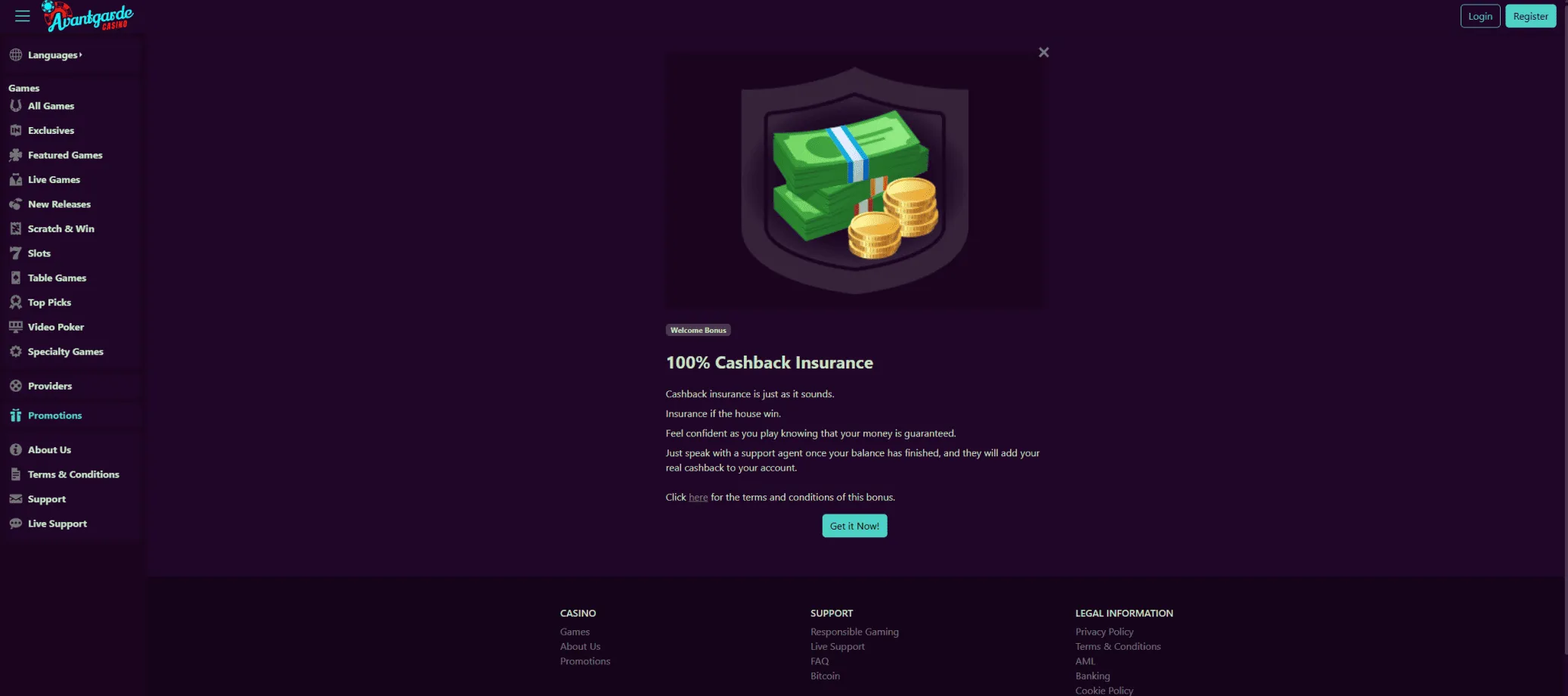Open the Table Games card icon
Image resolution: width=1568 pixels, height=696 pixels.
click(x=16, y=278)
